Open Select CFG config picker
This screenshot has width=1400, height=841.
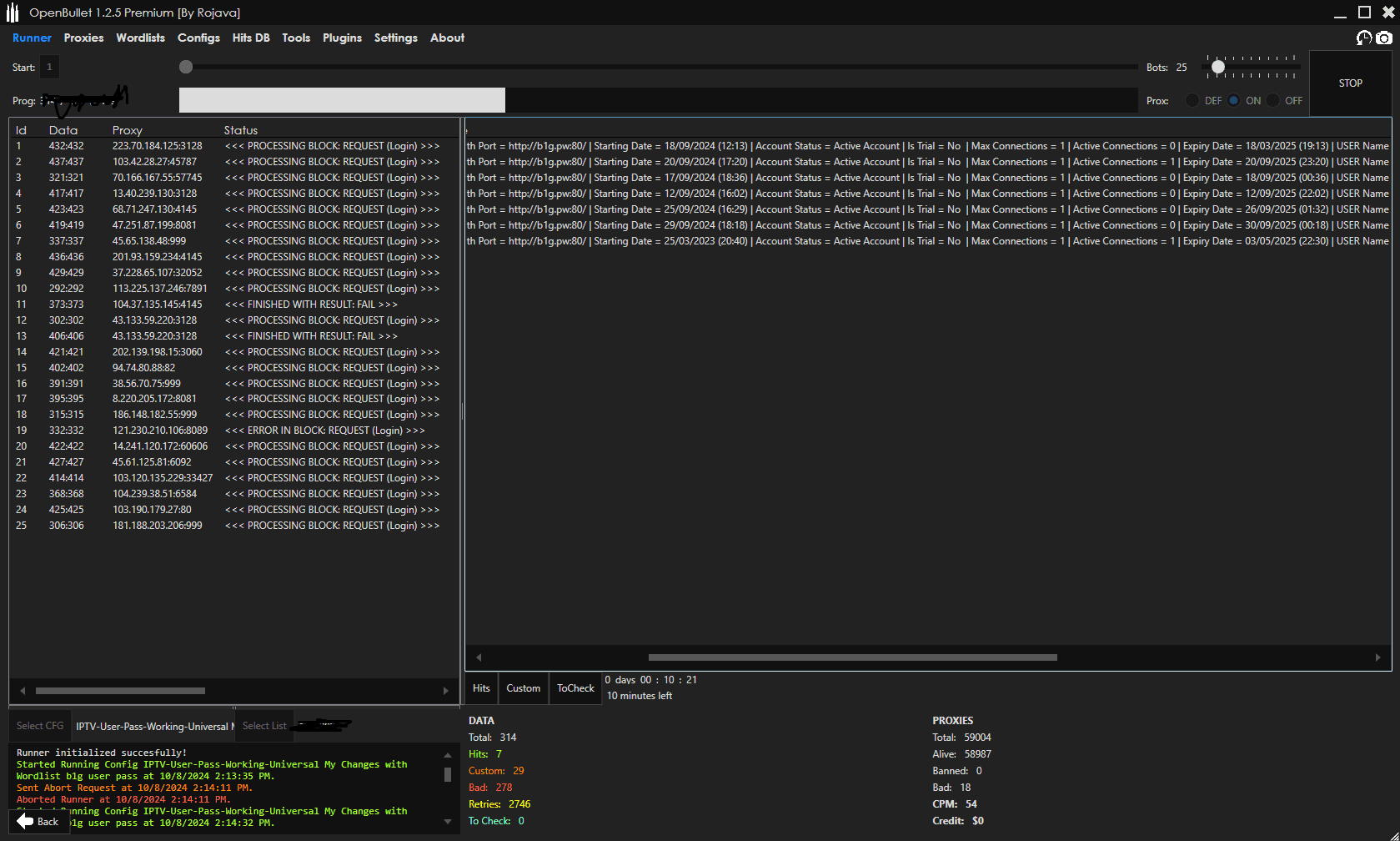point(40,726)
